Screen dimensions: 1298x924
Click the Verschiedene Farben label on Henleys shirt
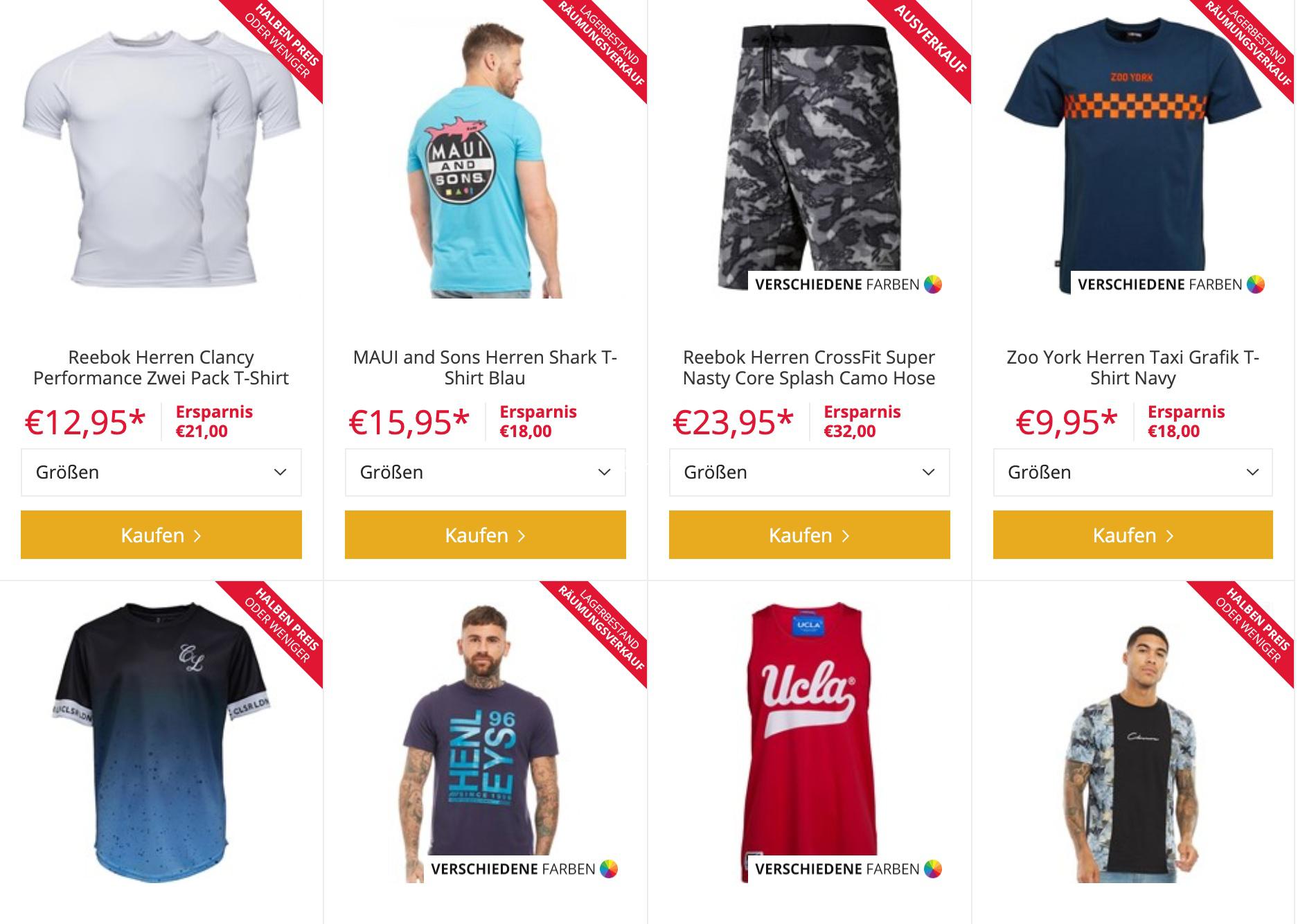[513, 869]
